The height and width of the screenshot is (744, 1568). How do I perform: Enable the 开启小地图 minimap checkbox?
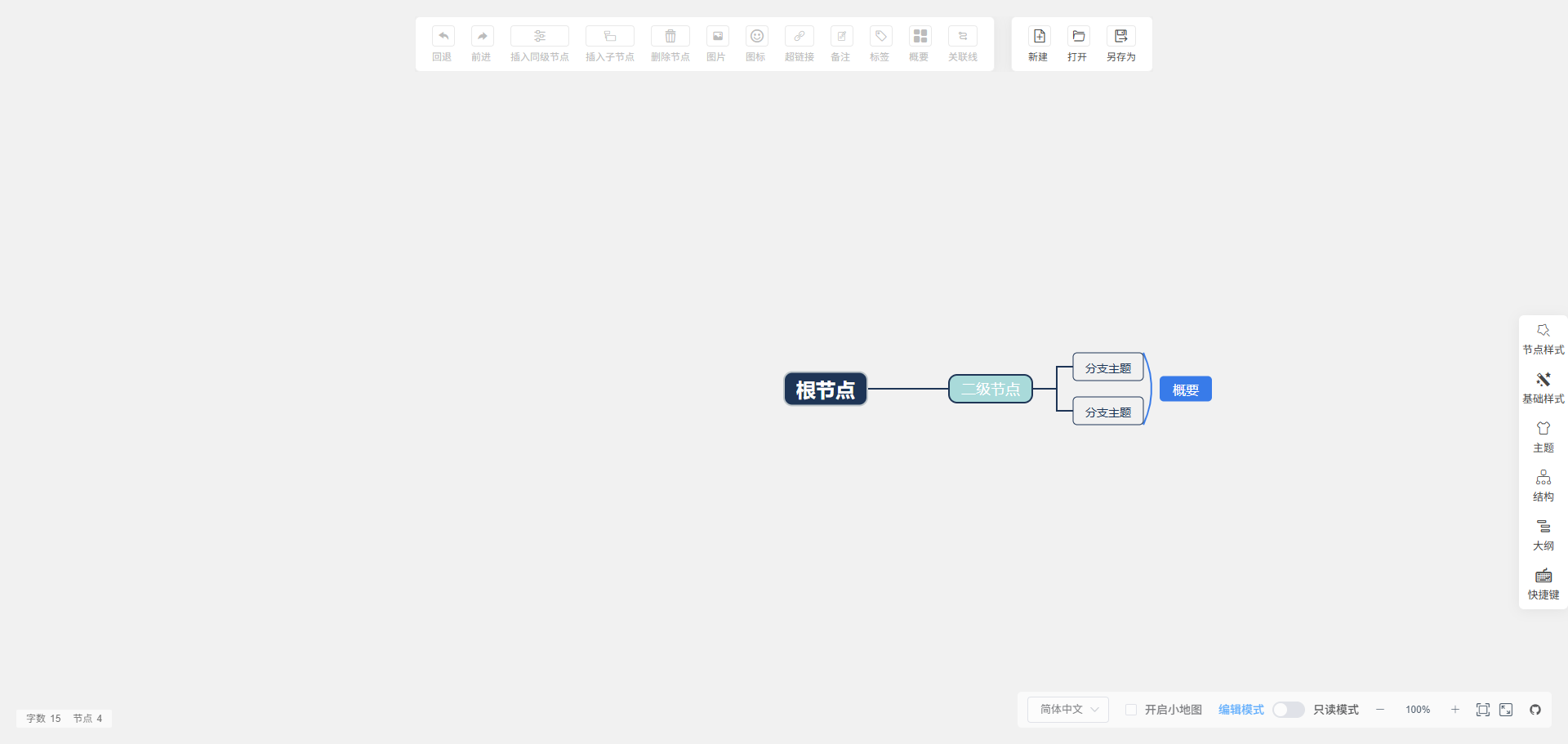(1131, 710)
